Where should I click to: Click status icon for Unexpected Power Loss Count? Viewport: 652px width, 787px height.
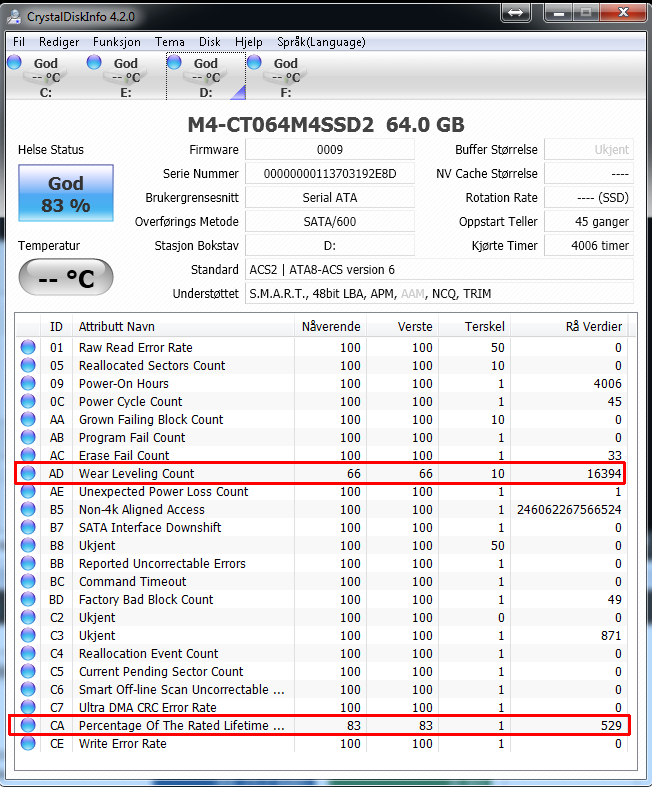pos(28,491)
